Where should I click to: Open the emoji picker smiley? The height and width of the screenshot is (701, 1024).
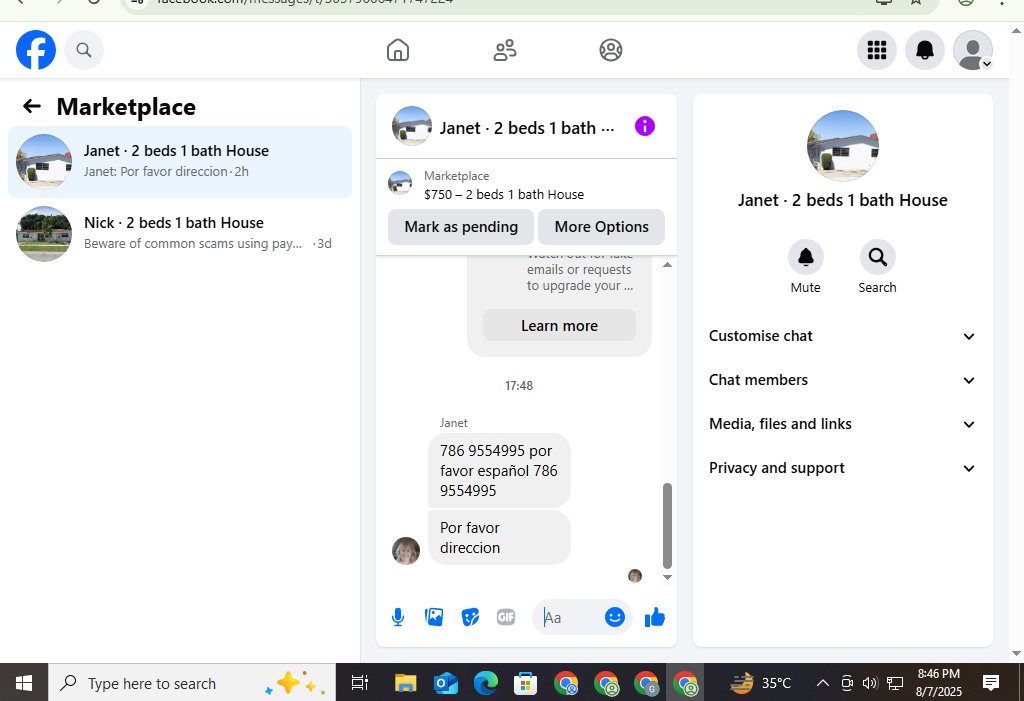tap(615, 617)
